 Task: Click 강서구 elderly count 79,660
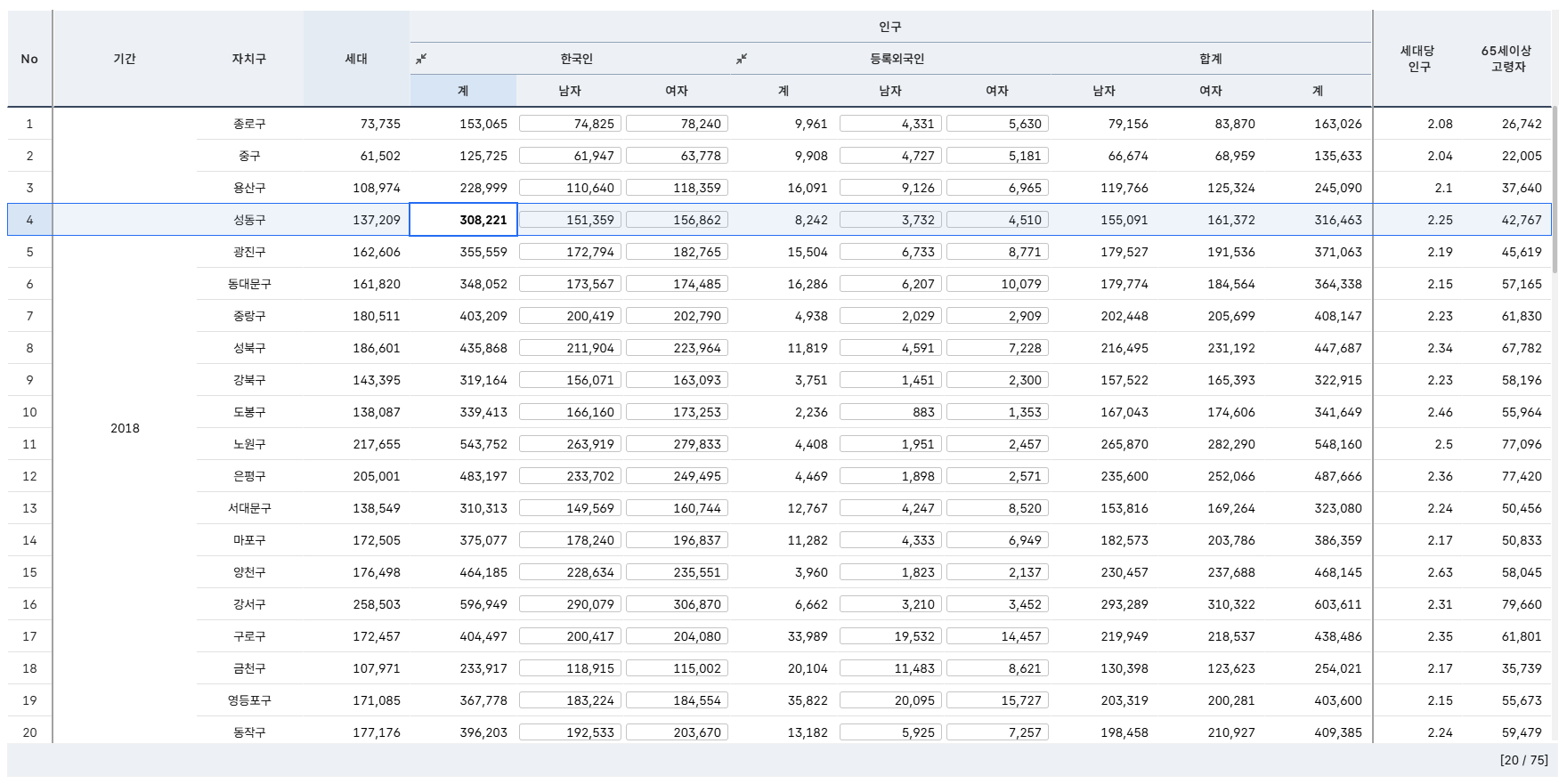tap(1506, 604)
